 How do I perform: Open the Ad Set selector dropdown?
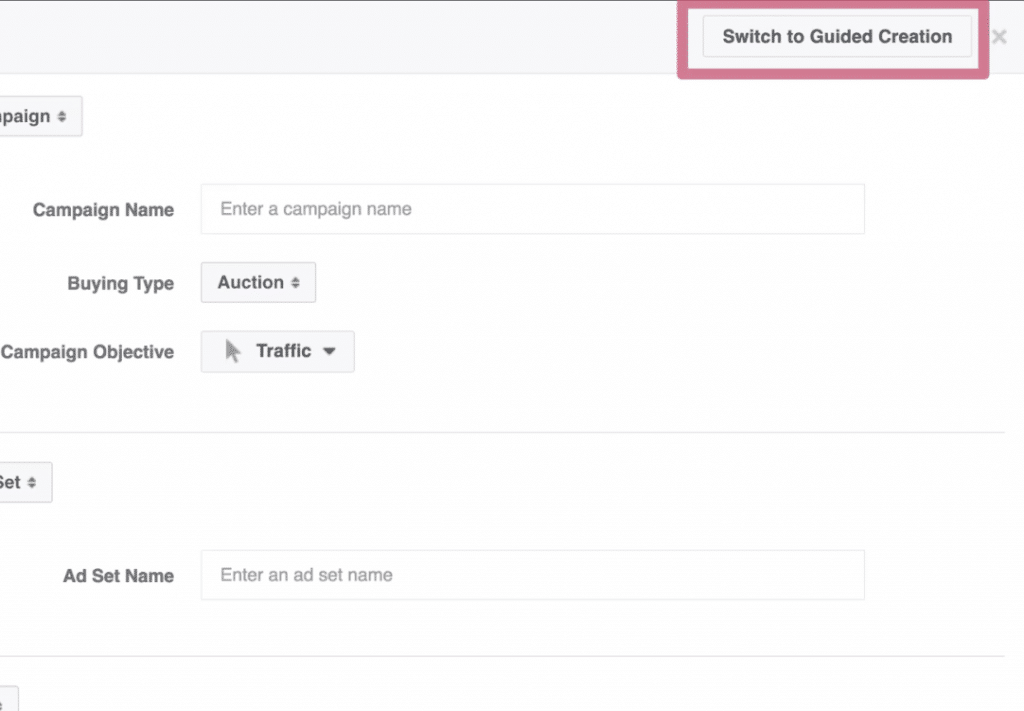[x=25, y=482]
